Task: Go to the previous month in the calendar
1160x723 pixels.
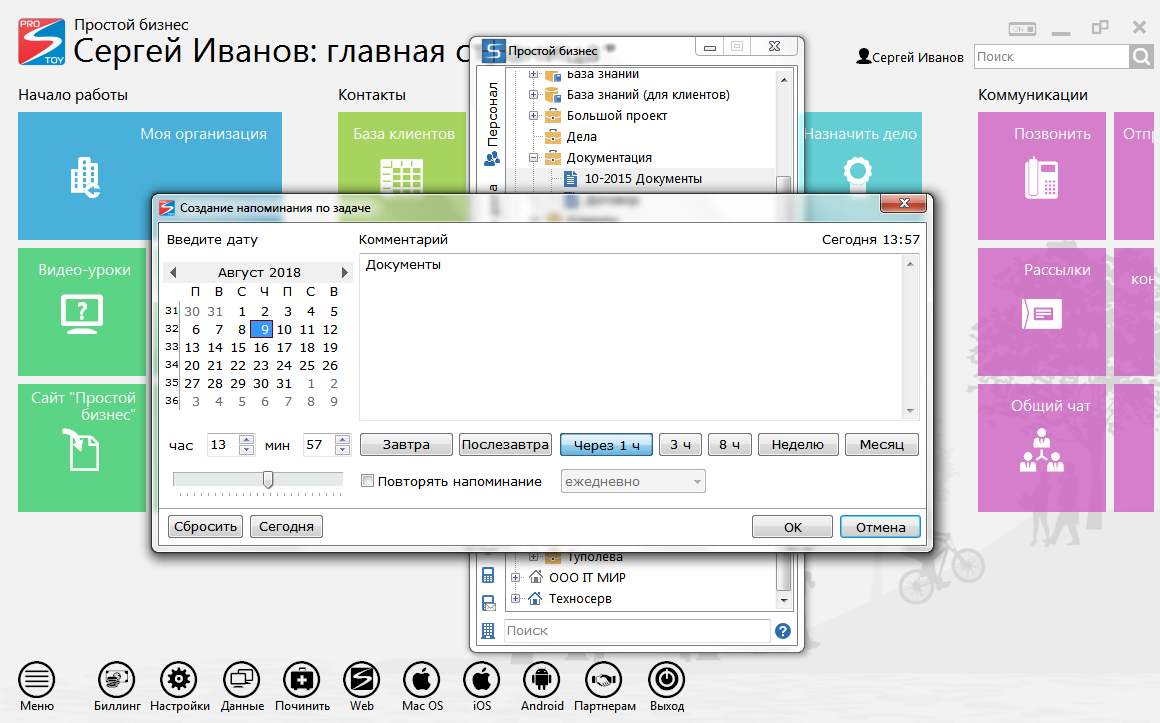Action: click(x=173, y=272)
